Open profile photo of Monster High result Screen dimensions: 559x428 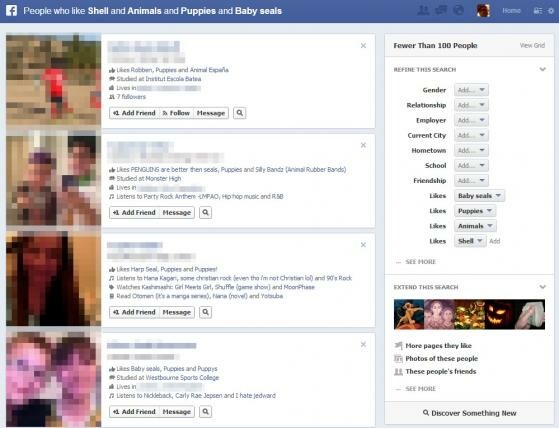click(53, 179)
